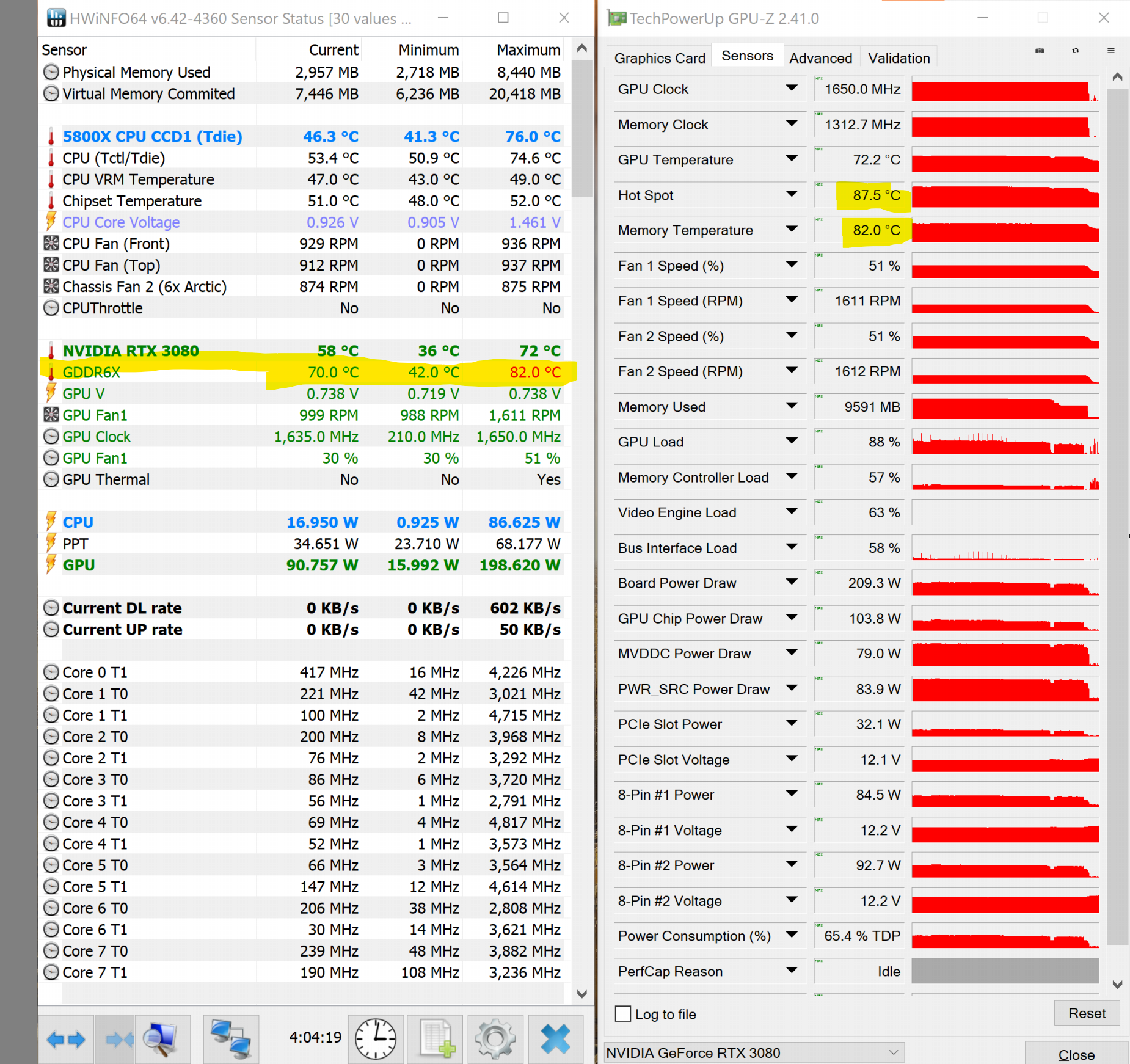Click the HWiNFO clock reset timer icon

click(x=376, y=1039)
